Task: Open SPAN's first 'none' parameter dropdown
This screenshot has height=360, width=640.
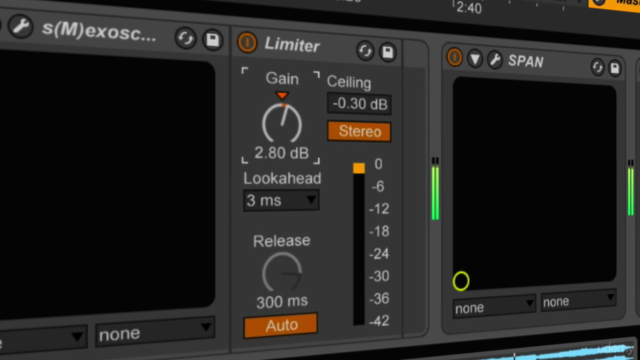Action: click(x=494, y=307)
